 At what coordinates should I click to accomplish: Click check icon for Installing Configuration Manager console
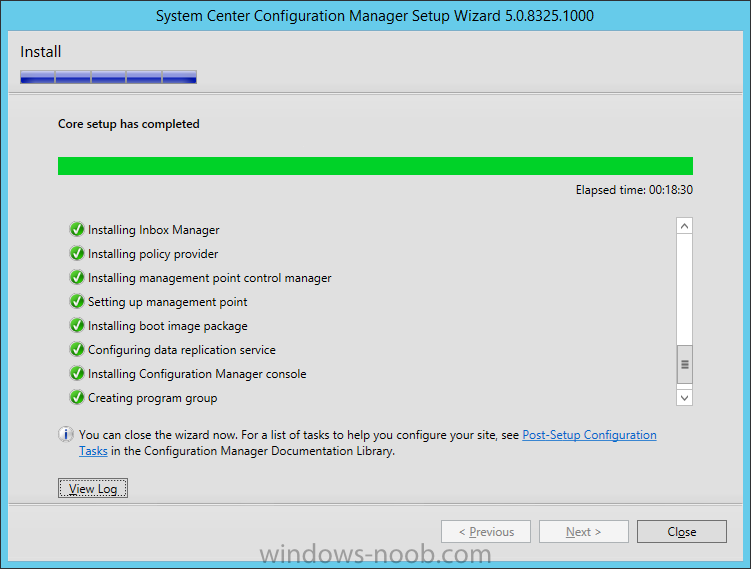coord(77,373)
